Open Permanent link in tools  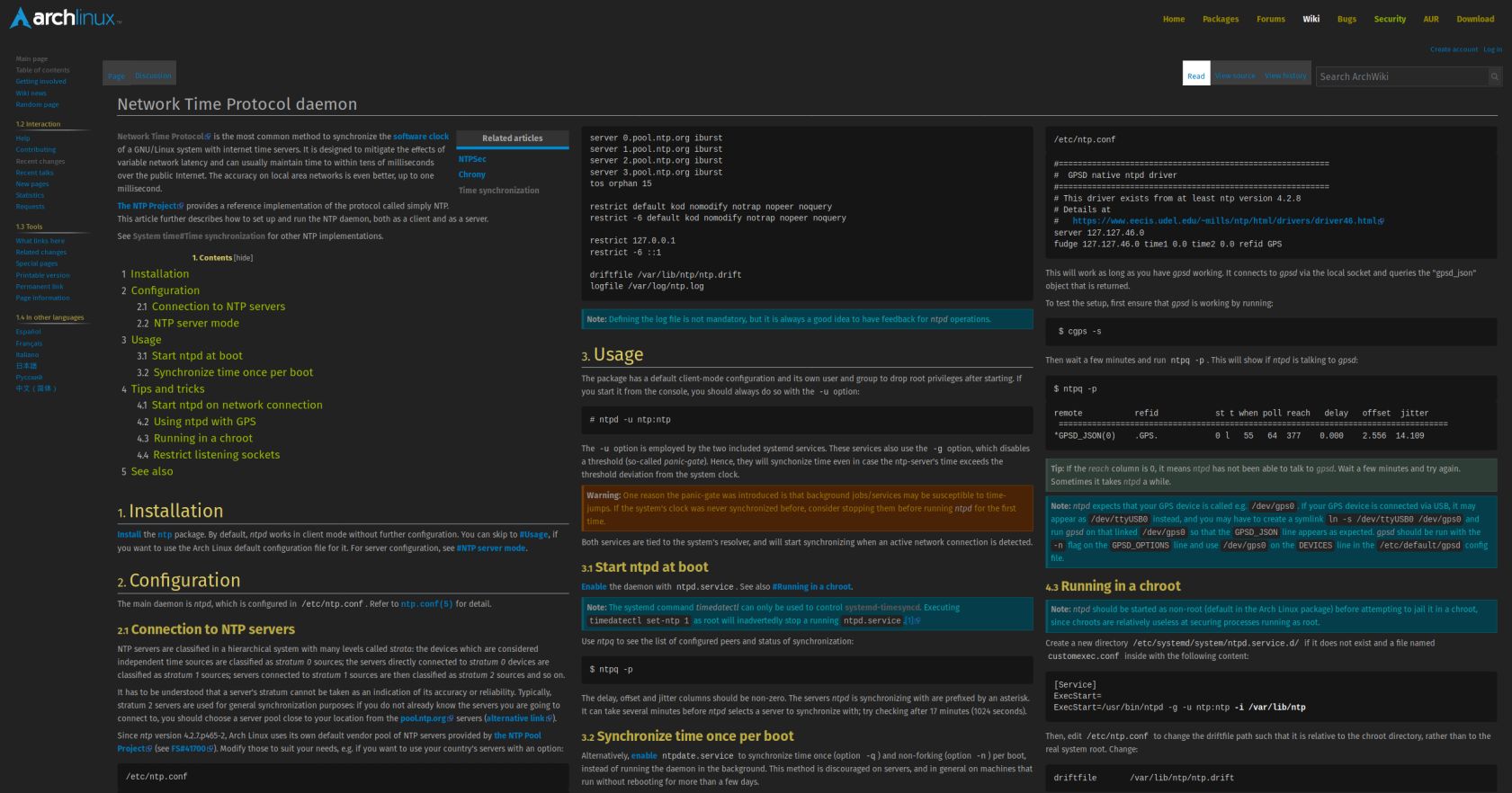[x=40, y=286]
